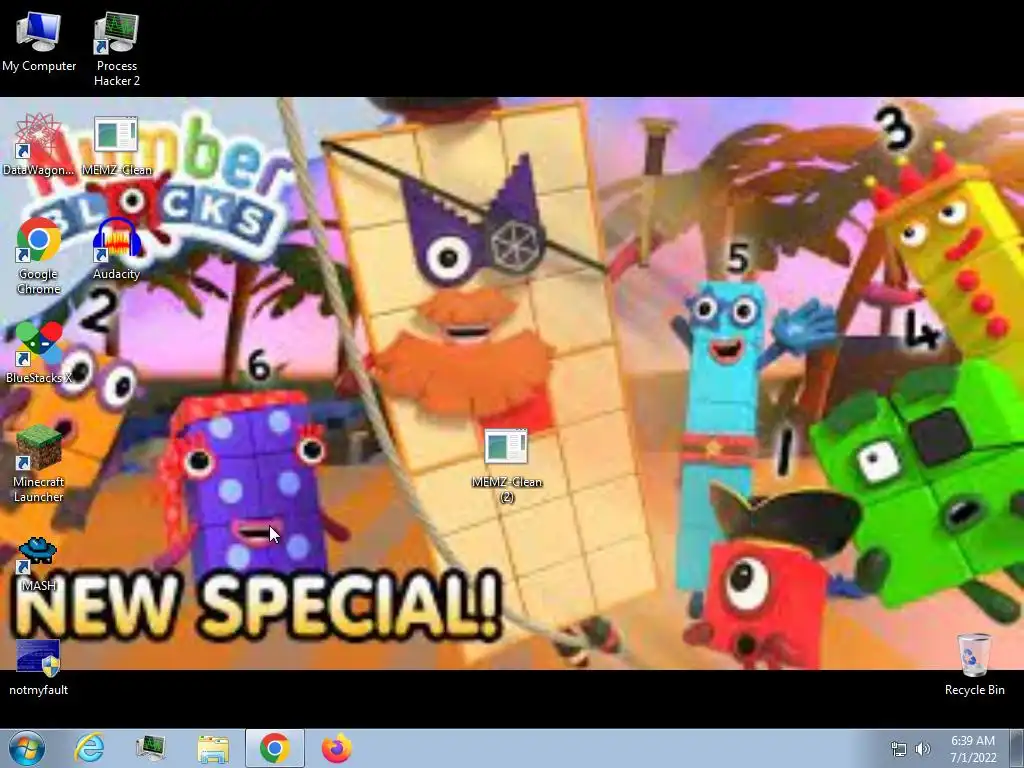Launch Firefox from the taskbar
Image resolution: width=1024 pixels, height=768 pixels.
(x=336, y=748)
